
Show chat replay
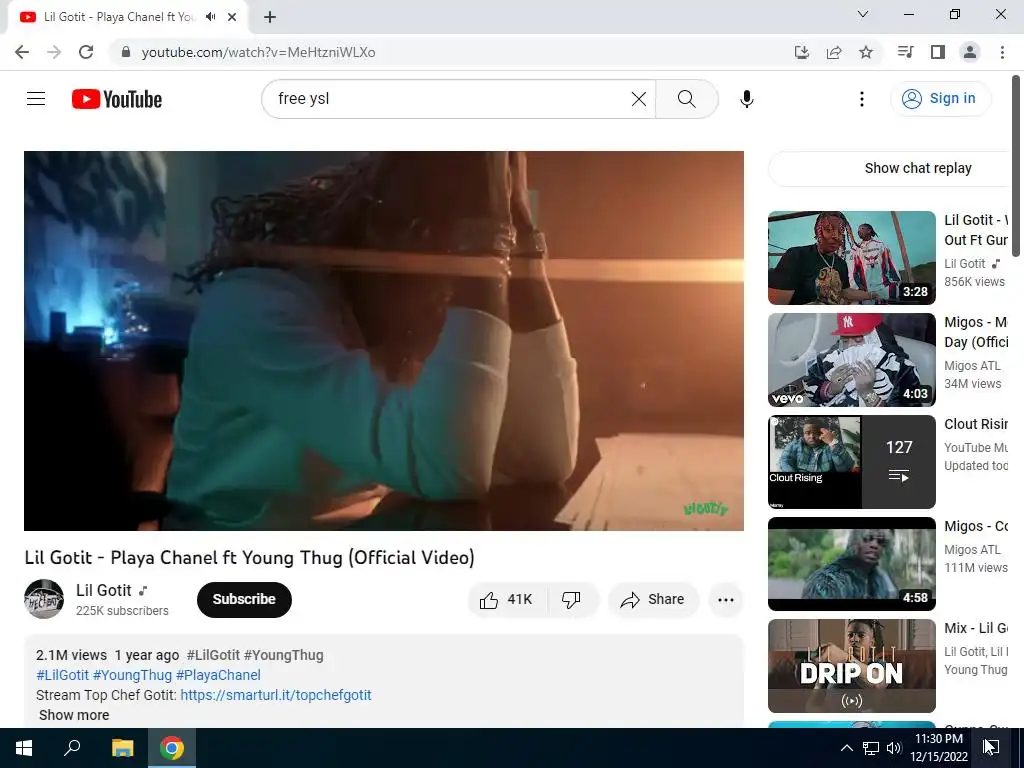(918, 168)
